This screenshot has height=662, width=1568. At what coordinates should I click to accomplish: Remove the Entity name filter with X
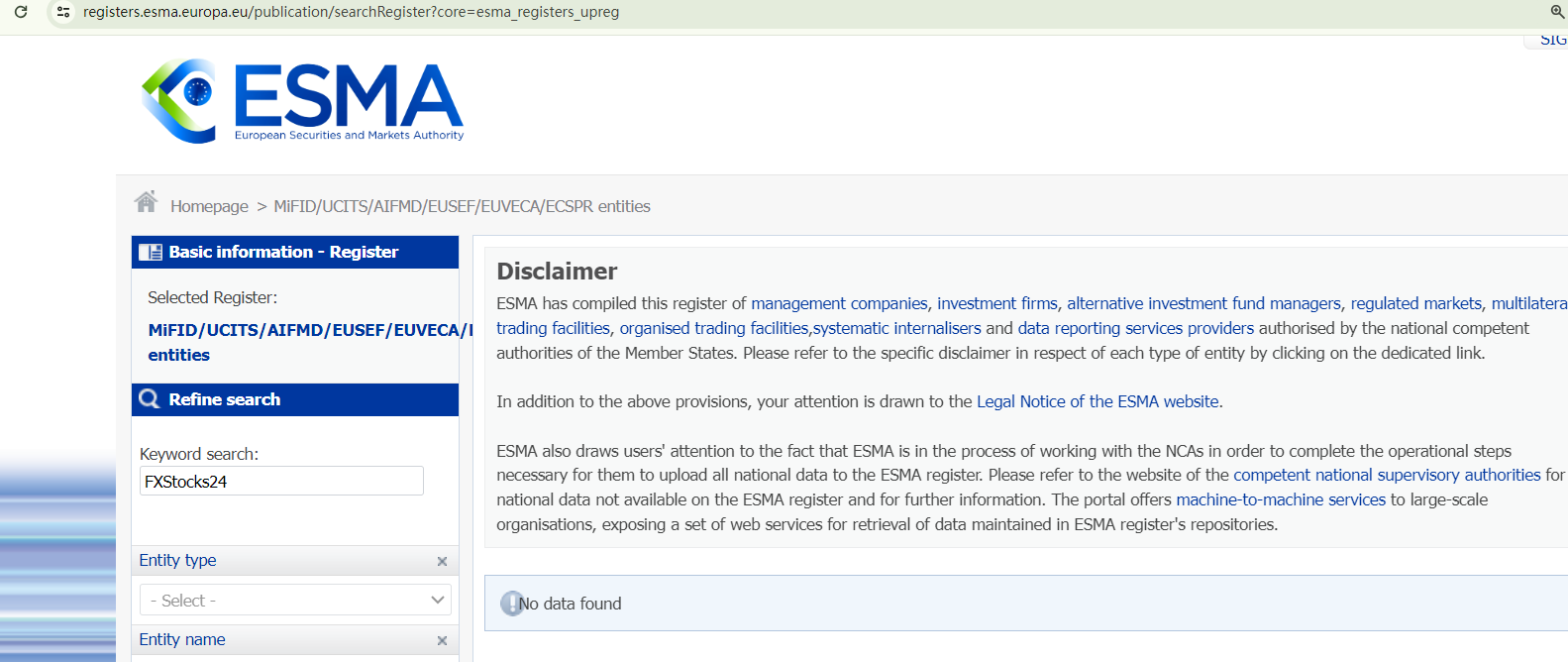click(442, 640)
